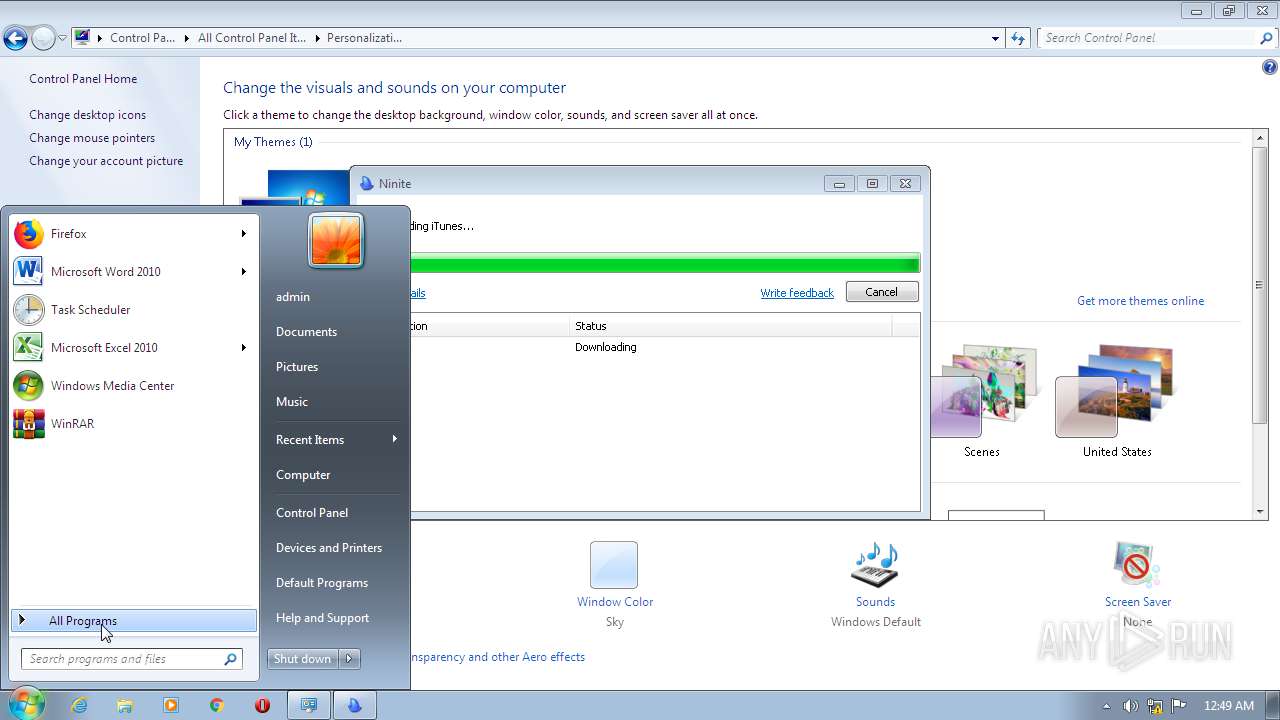Viewport: 1280px width, 720px height.
Task: Open Task Scheduler icon
Action: pyautogui.click(x=29, y=310)
